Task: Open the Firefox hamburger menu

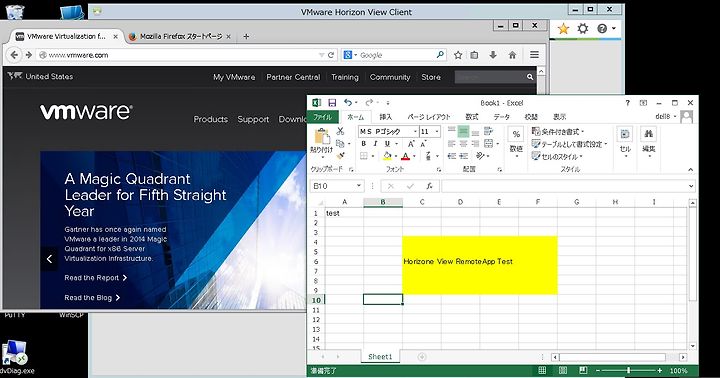Action: pos(534,55)
